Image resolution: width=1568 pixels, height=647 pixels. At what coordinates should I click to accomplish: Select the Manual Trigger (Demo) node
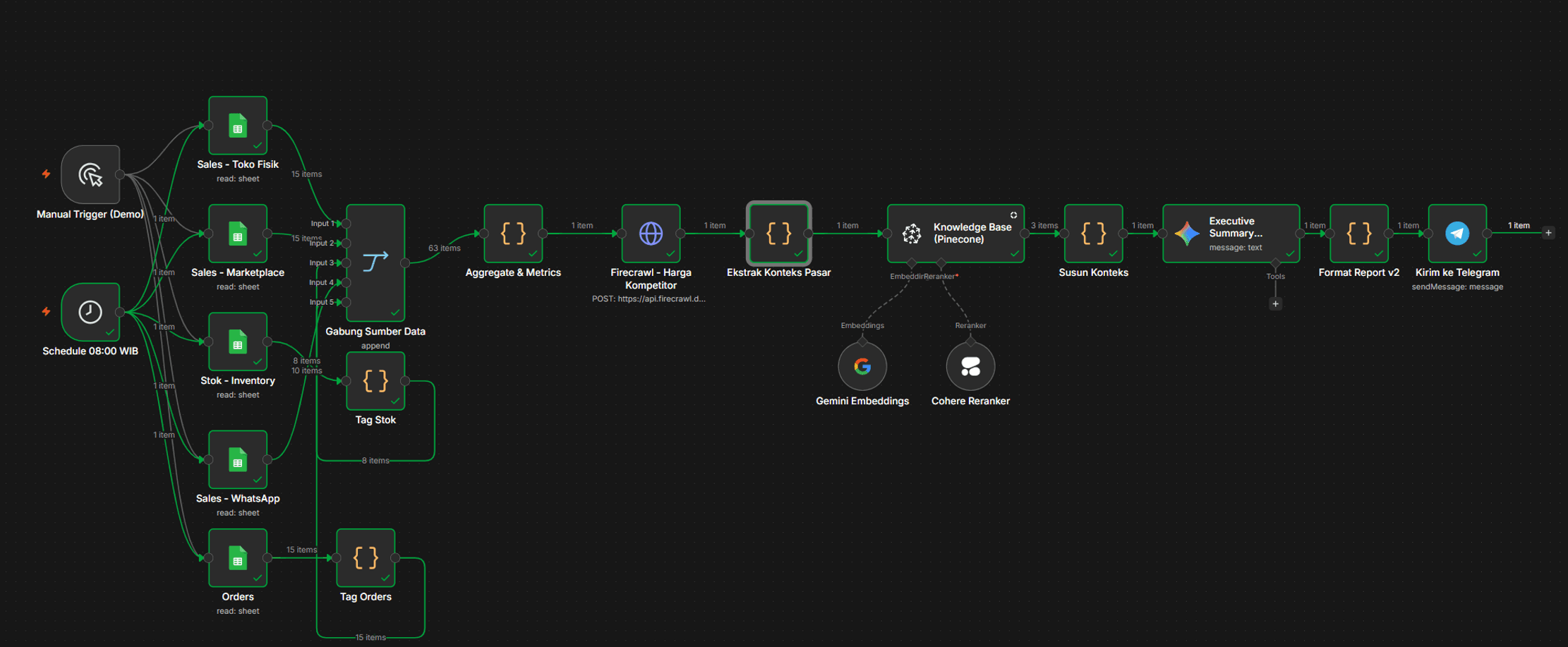click(x=90, y=174)
